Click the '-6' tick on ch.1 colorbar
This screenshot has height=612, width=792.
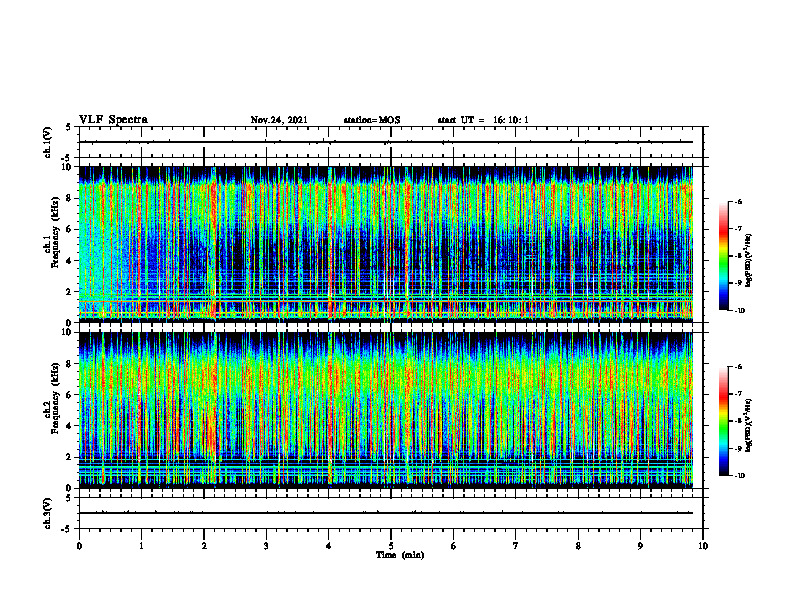[739, 202]
